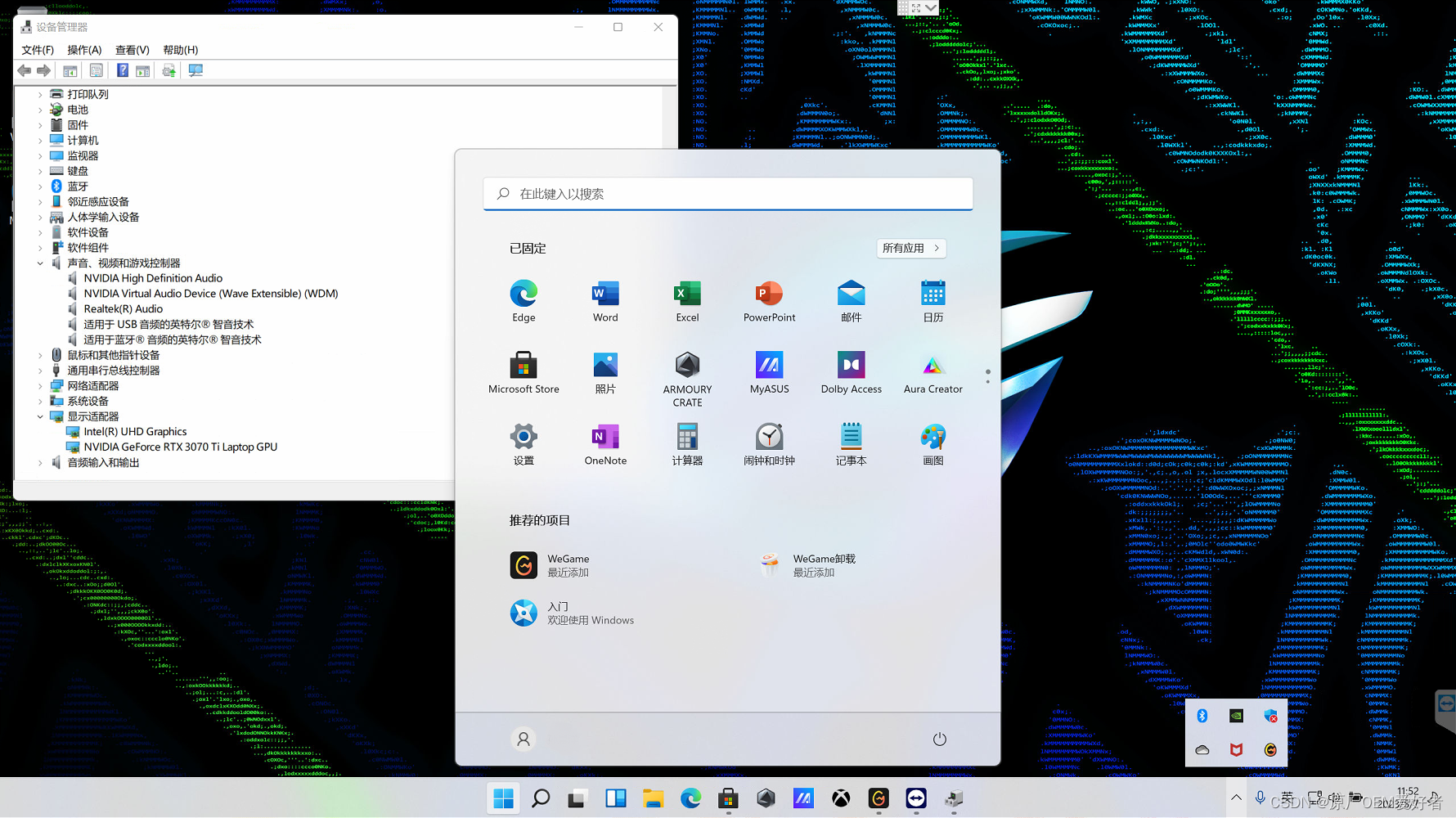This screenshot has height=818, width=1456.
Task: Open Microsoft Store from pinned apps
Action: [x=524, y=373]
